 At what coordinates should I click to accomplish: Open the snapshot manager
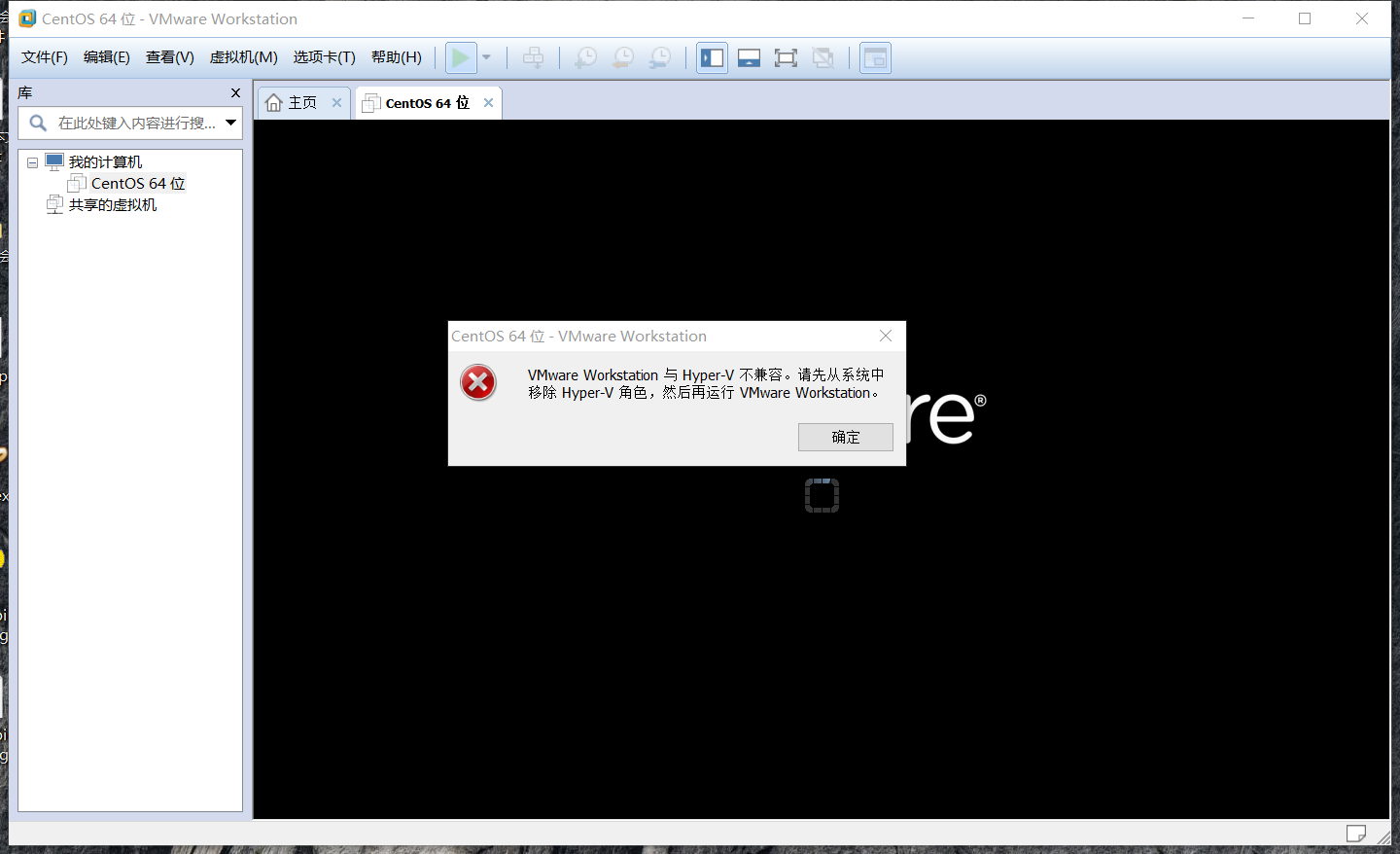point(660,57)
